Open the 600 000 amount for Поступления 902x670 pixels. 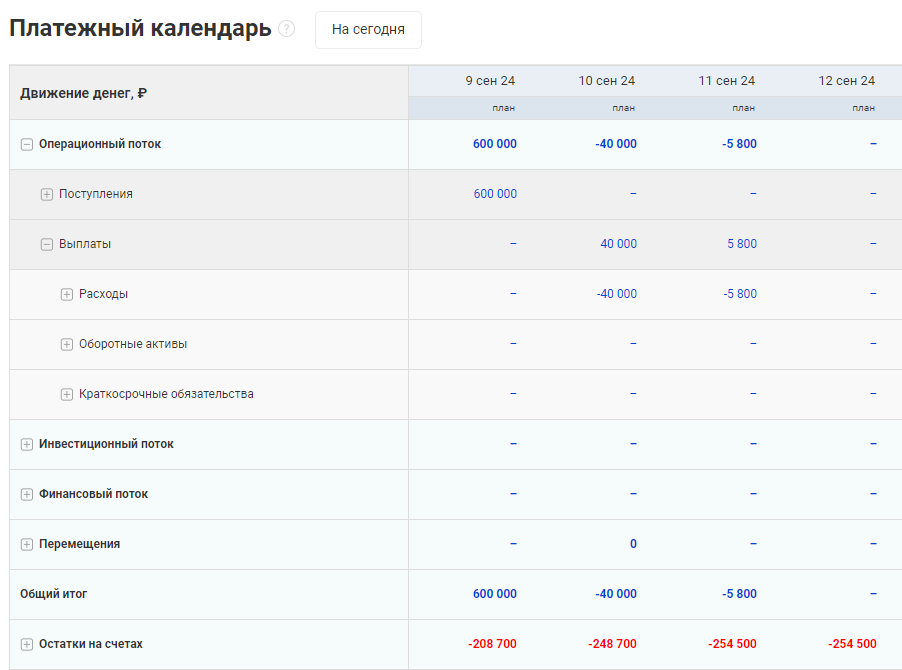tap(495, 194)
